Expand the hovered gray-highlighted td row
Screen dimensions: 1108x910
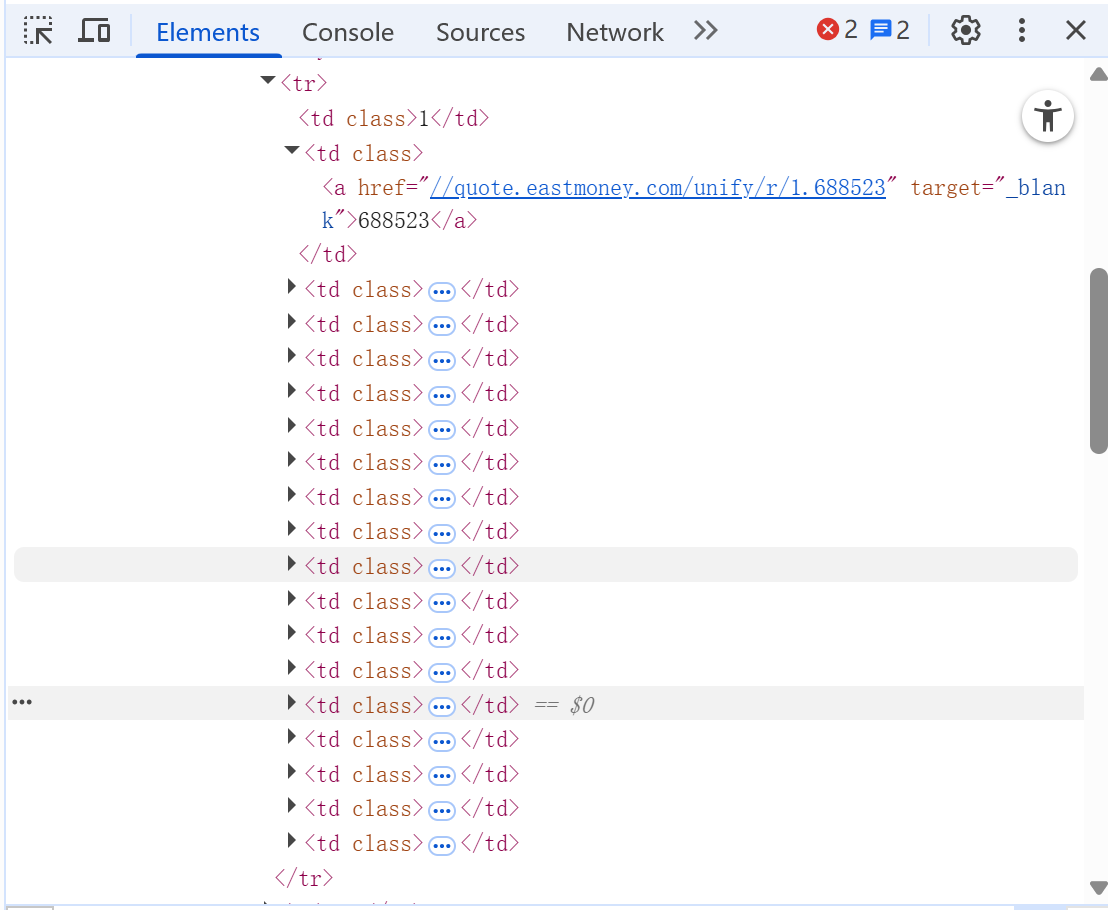(x=291, y=563)
